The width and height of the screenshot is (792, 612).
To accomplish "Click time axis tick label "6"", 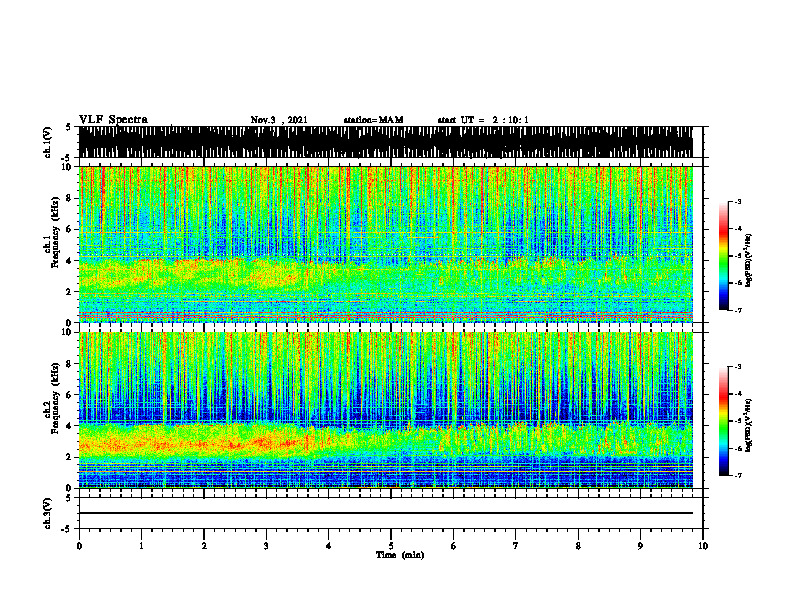I will [454, 546].
